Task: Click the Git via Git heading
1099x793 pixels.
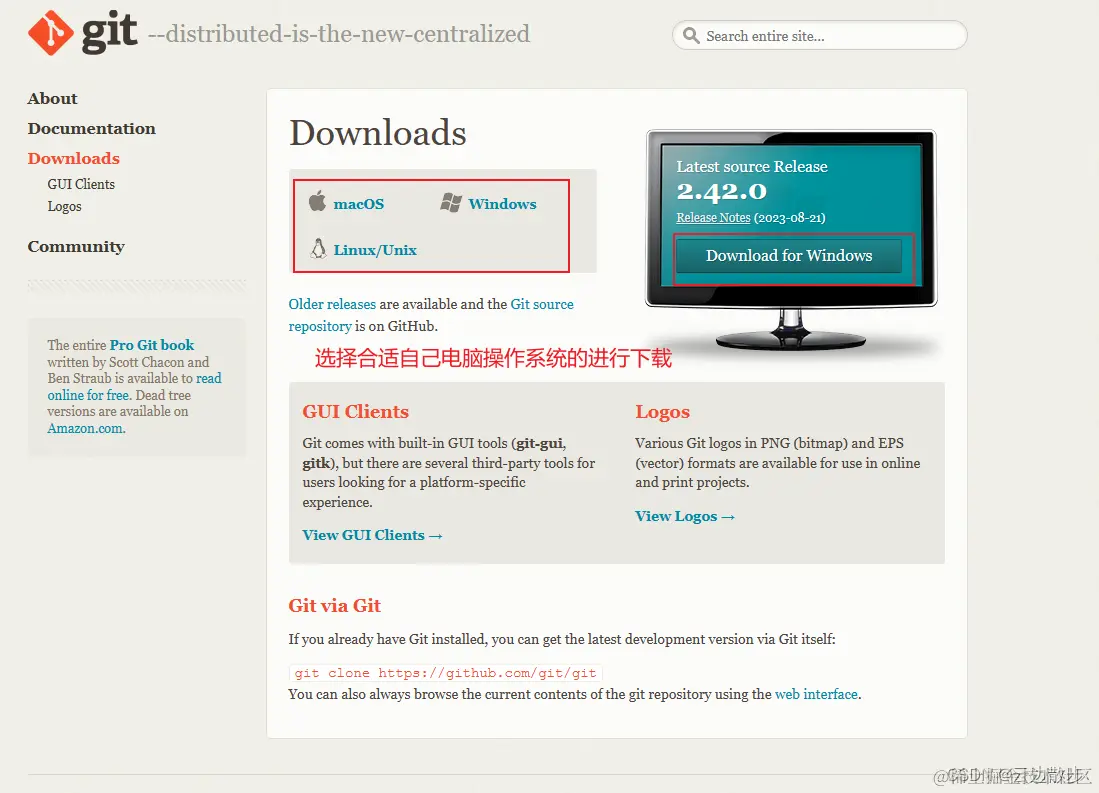Action: point(334,606)
